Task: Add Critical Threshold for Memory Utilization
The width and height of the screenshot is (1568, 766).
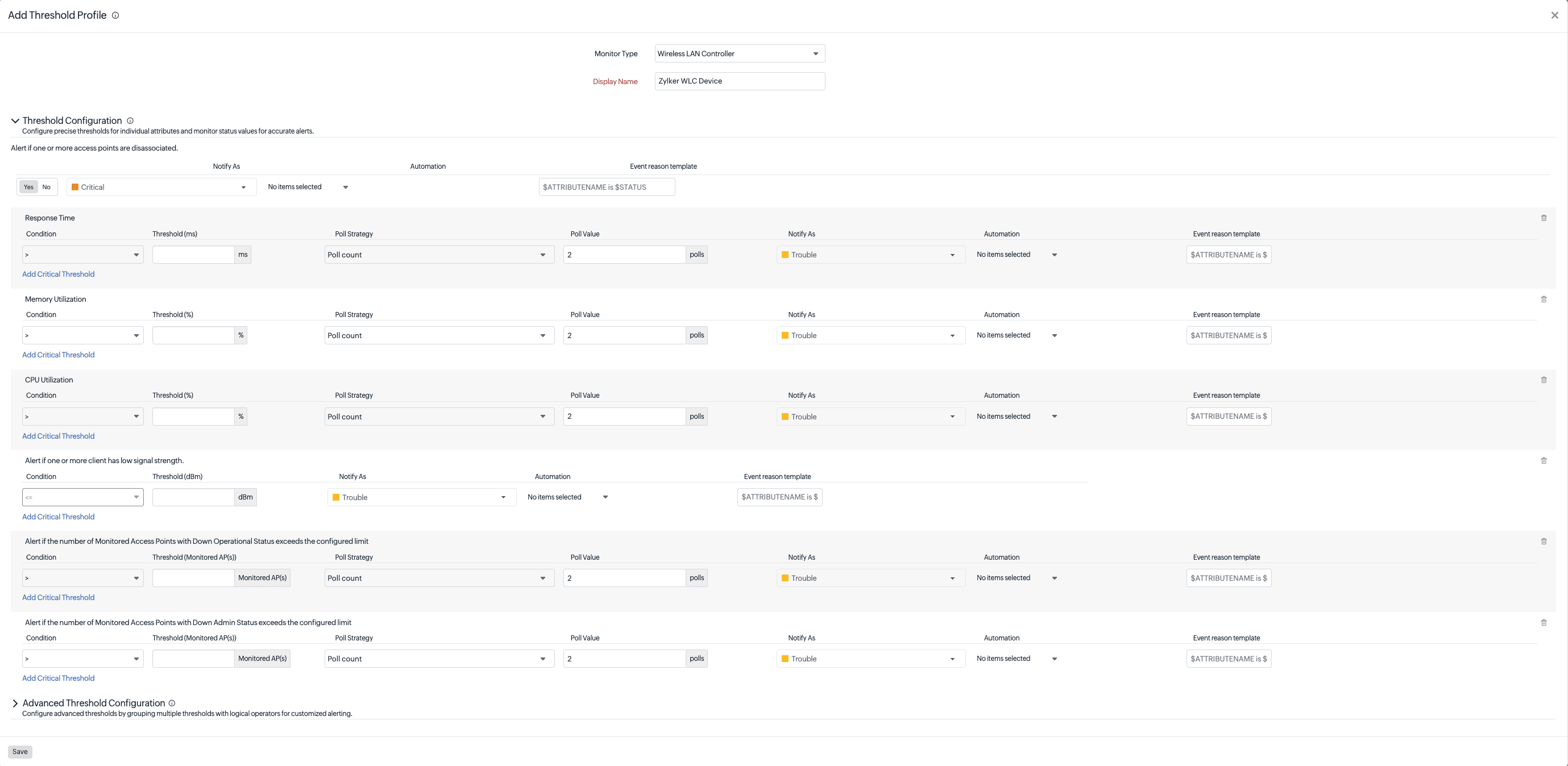Action: 59,355
